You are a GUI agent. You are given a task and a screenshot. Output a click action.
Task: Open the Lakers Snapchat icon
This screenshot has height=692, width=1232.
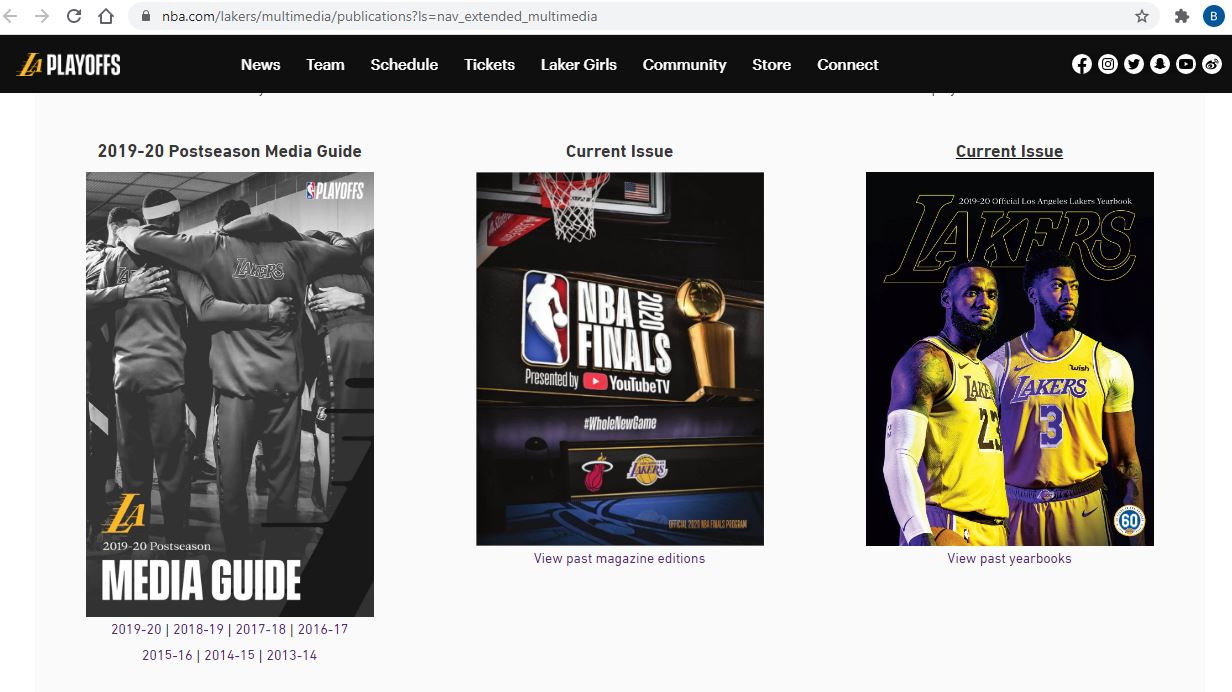coord(1160,64)
